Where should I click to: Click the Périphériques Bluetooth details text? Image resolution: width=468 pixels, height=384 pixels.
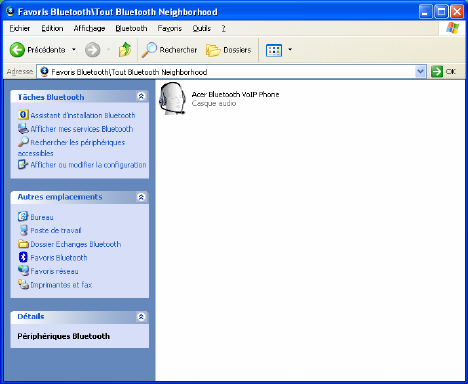(64, 336)
